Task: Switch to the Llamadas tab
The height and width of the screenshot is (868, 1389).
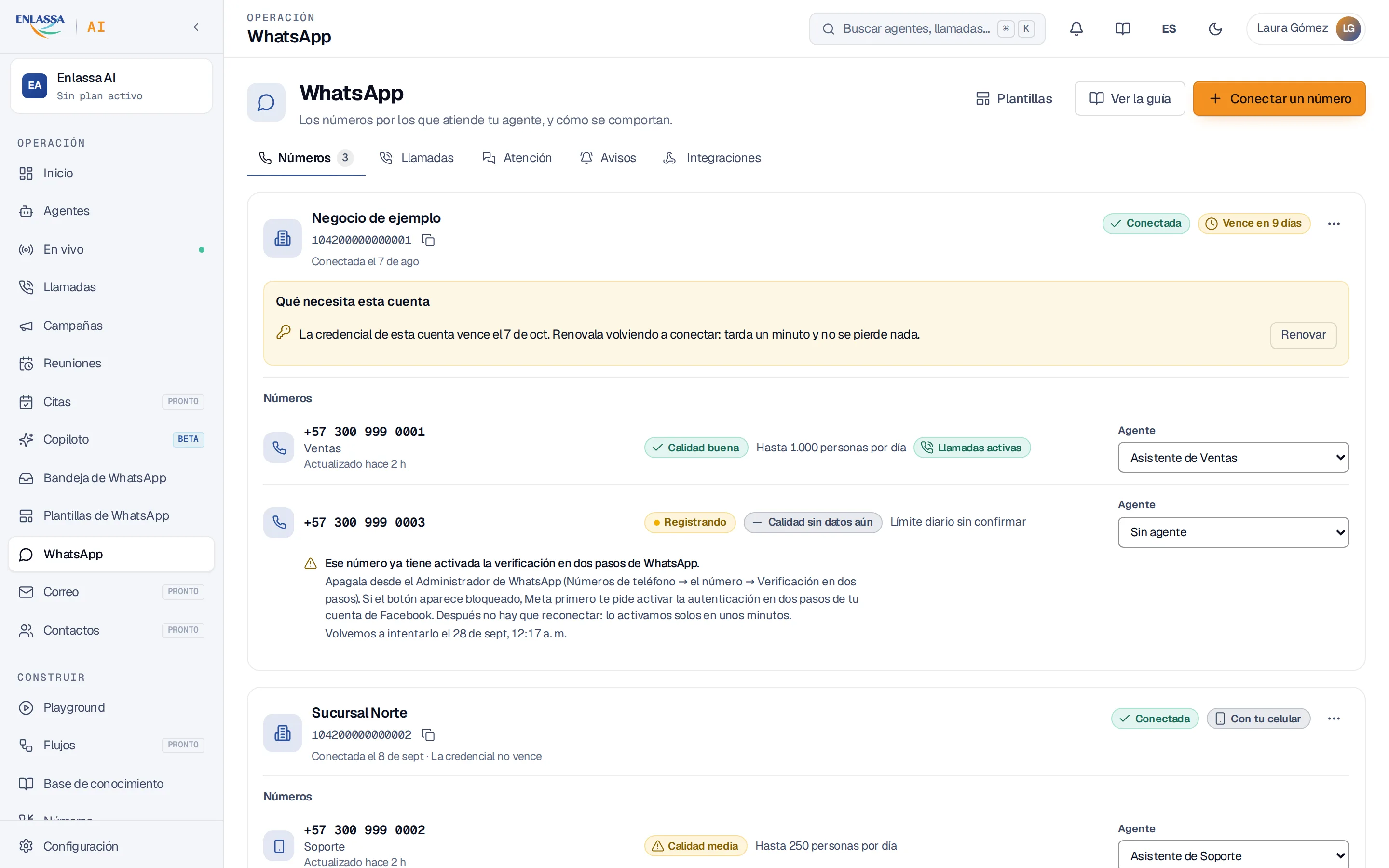Action: click(x=417, y=158)
